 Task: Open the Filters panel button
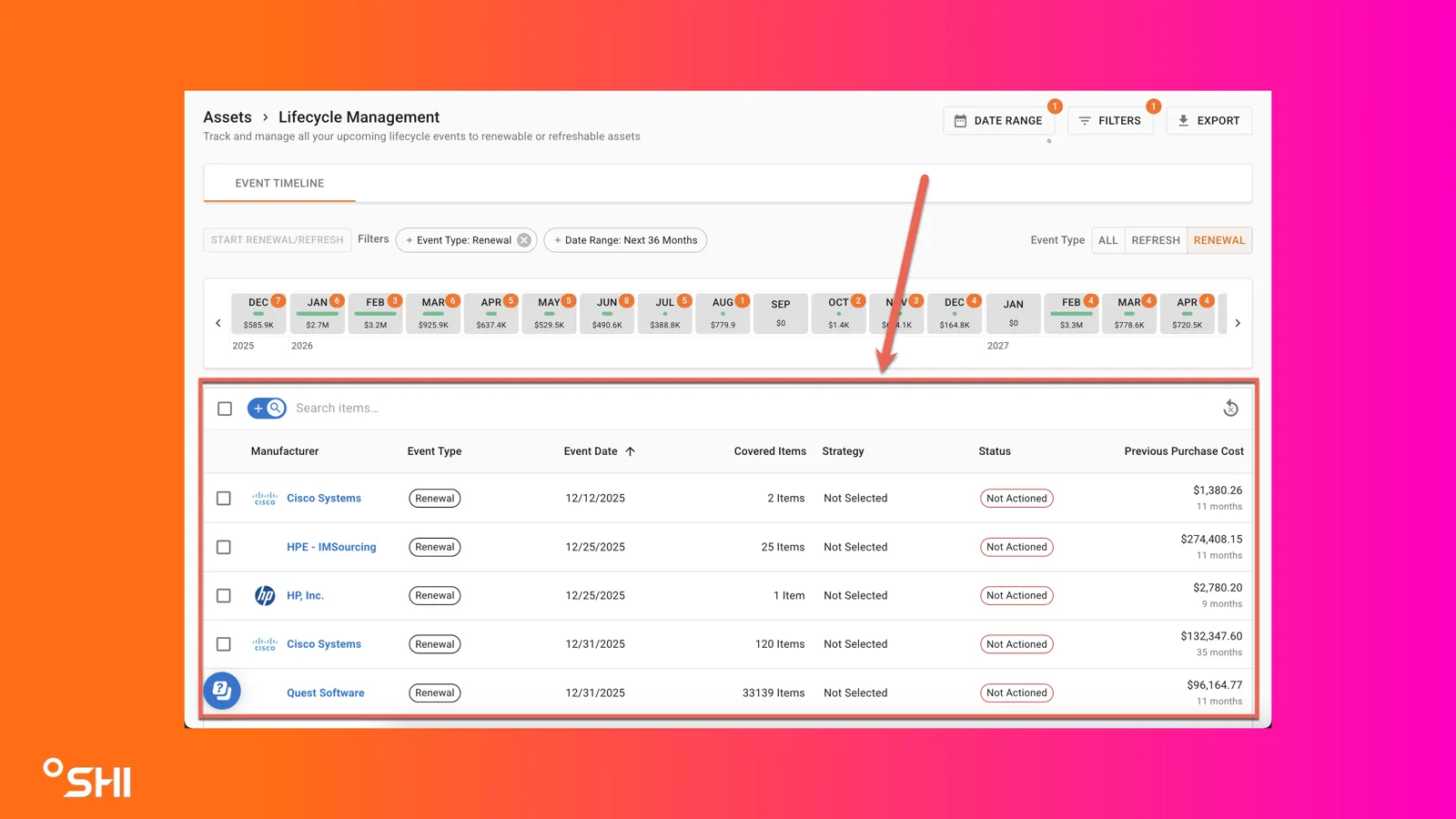(x=1110, y=120)
